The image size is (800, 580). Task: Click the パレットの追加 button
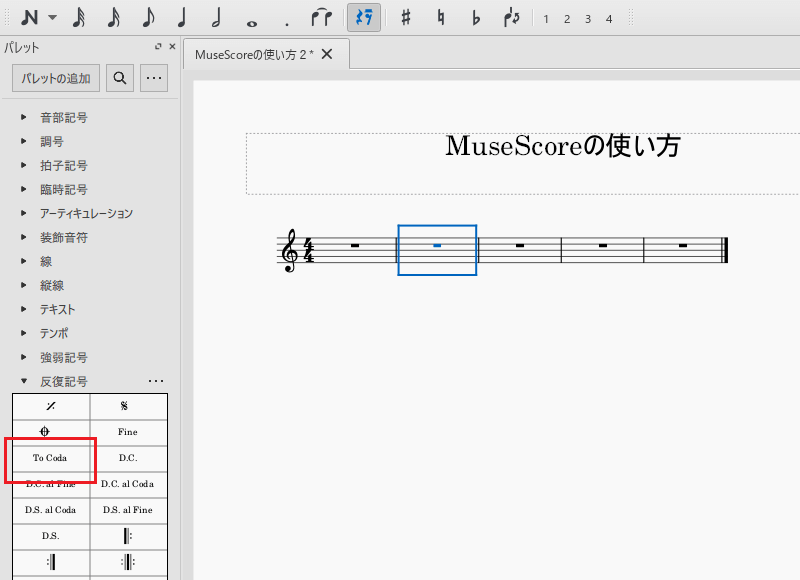(56, 78)
